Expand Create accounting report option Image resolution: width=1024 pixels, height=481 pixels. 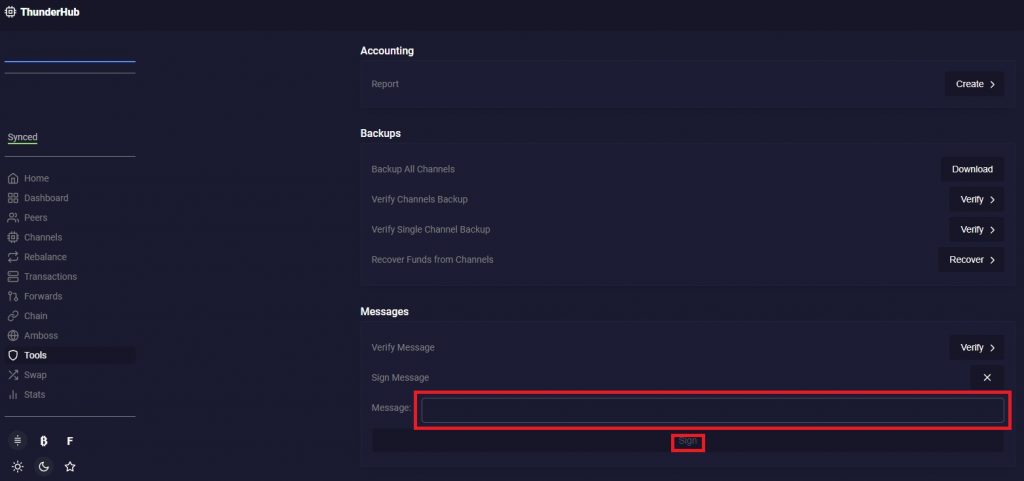click(974, 84)
